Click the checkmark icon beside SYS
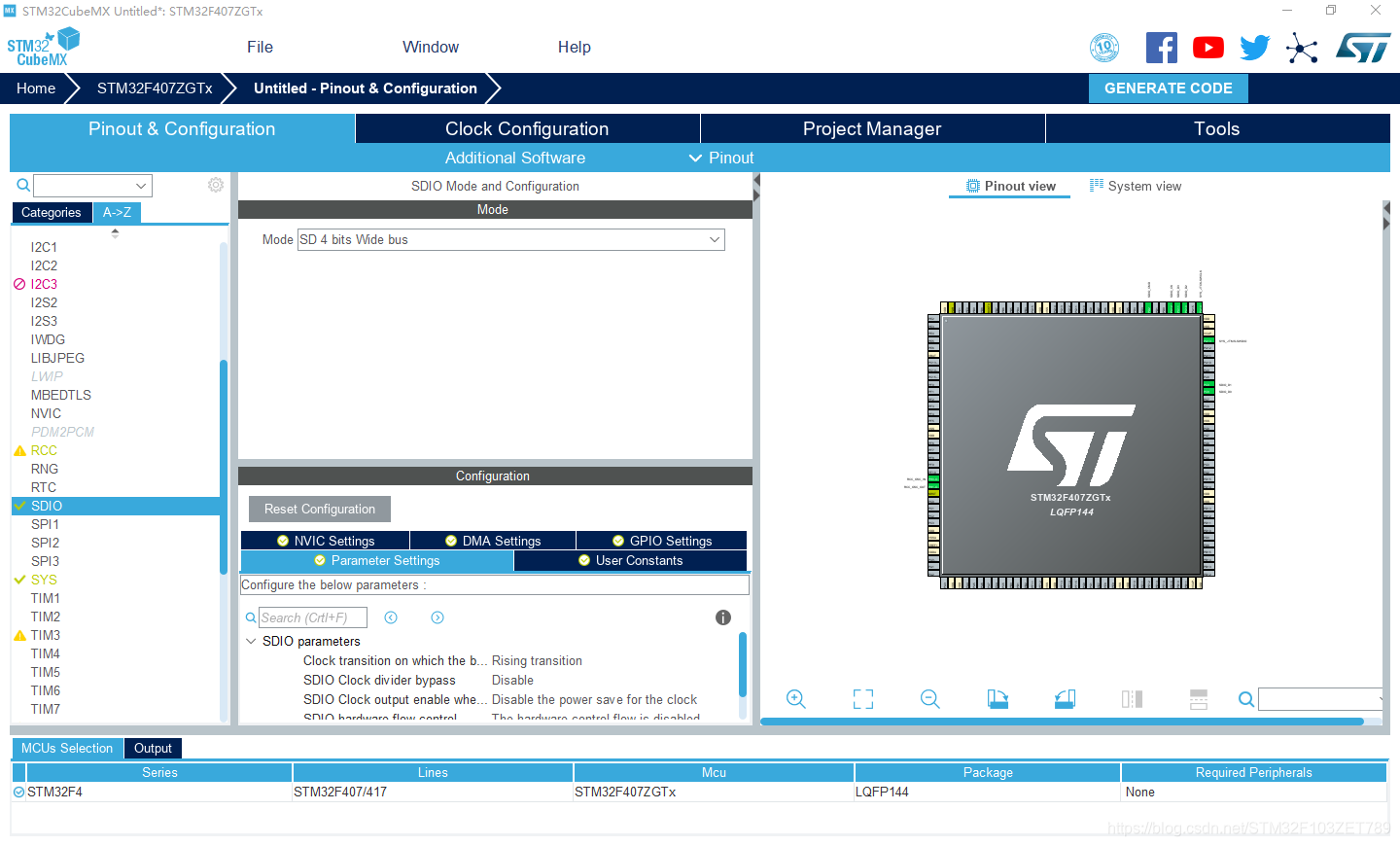1400x846 pixels. point(19,580)
